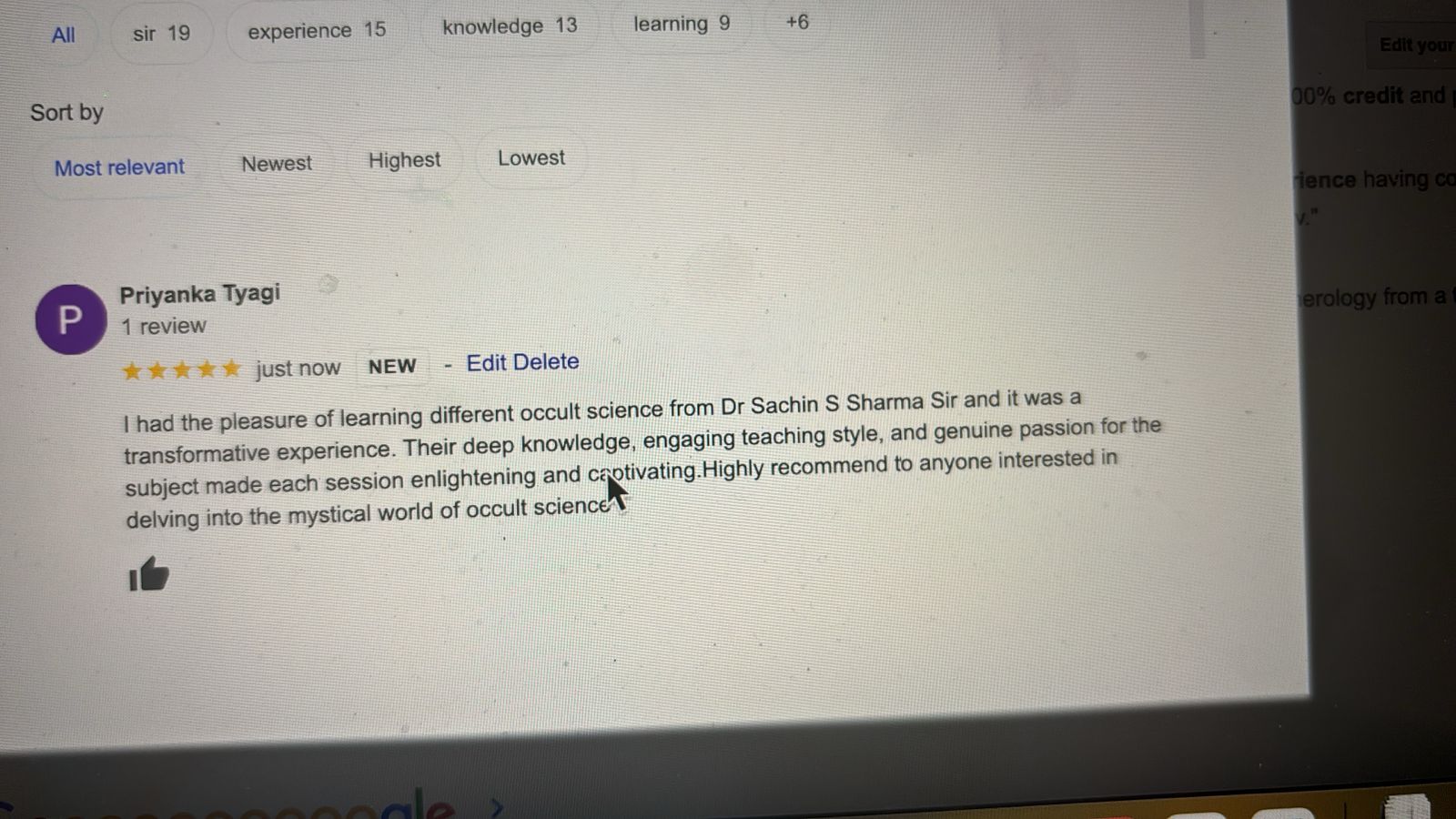Viewport: 1456px width, 819px height.
Task: Filter reviews by sir keyword
Action: point(162,34)
